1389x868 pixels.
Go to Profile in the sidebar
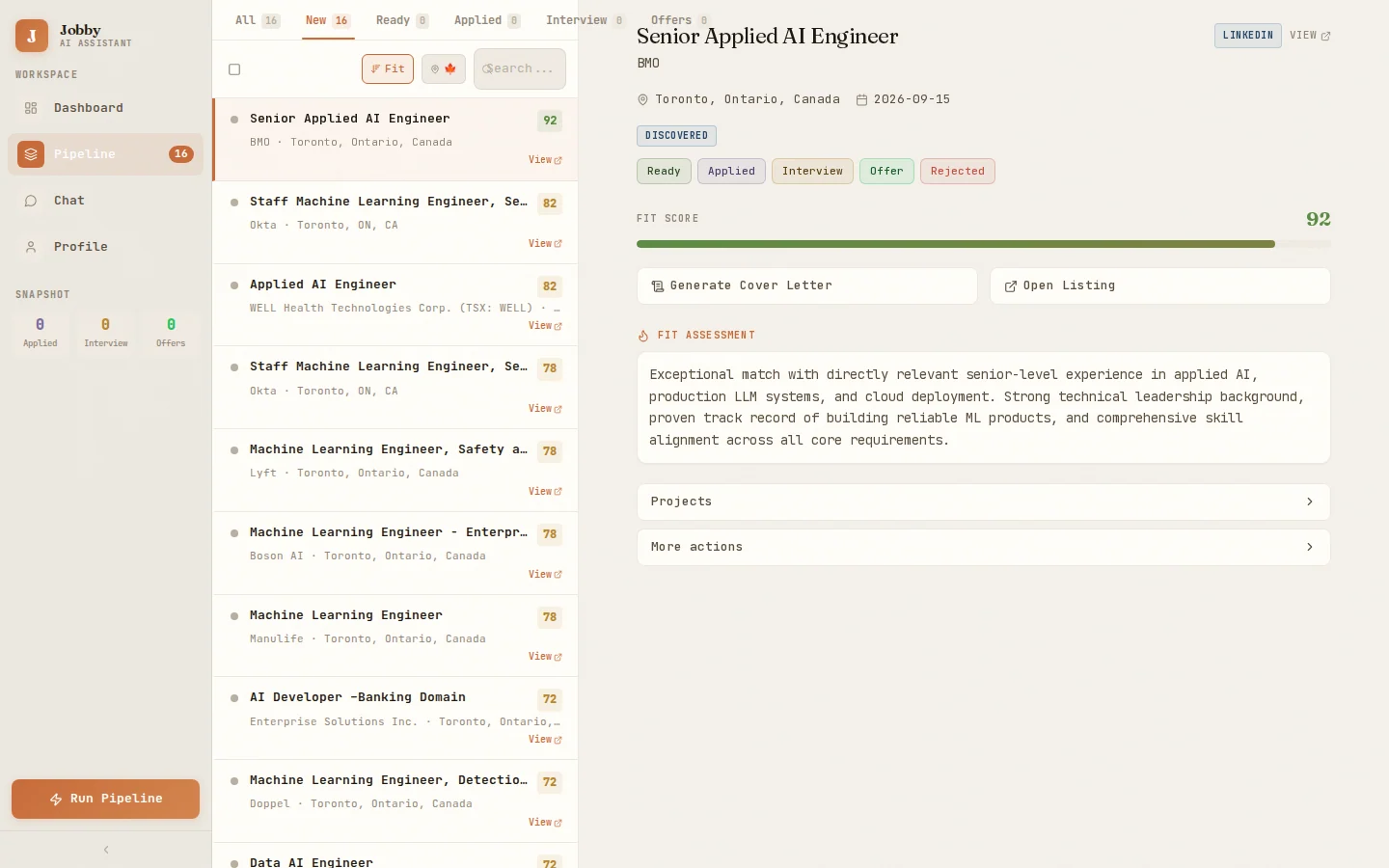[105, 247]
